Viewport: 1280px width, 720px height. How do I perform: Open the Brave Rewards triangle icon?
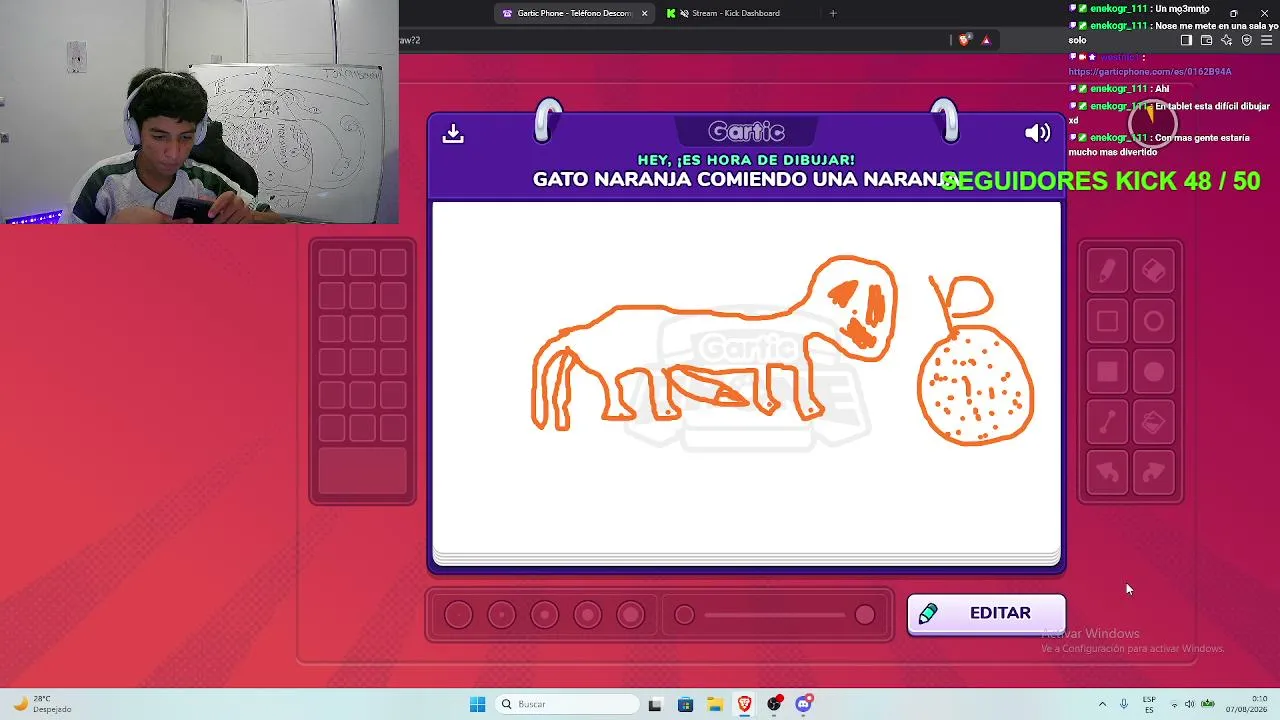click(x=986, y=40)
